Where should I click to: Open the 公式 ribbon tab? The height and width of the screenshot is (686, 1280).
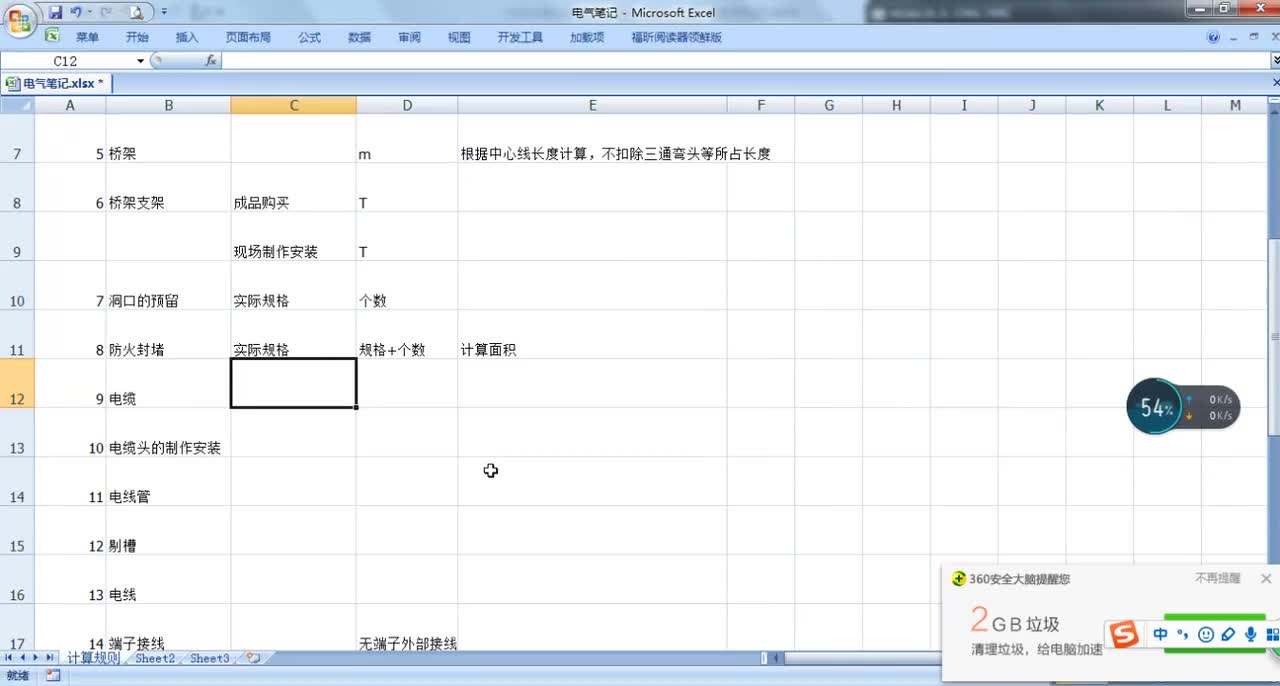[309, 37]
